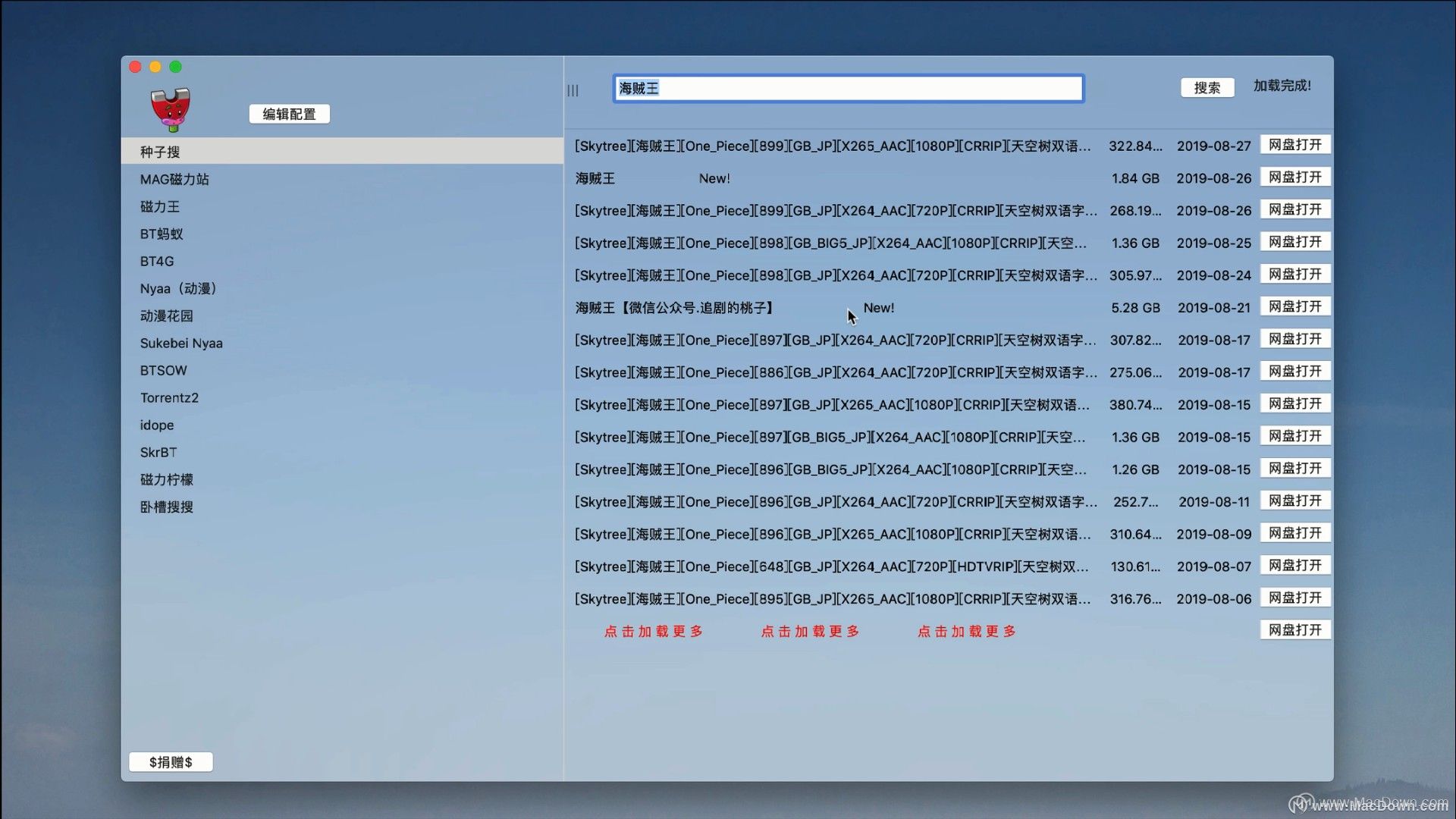Click 网盘打开 for the 2019-08-09 result
Image resolution: width=1456 pixels, height=819 pixels.
[x=1295, y=533]
